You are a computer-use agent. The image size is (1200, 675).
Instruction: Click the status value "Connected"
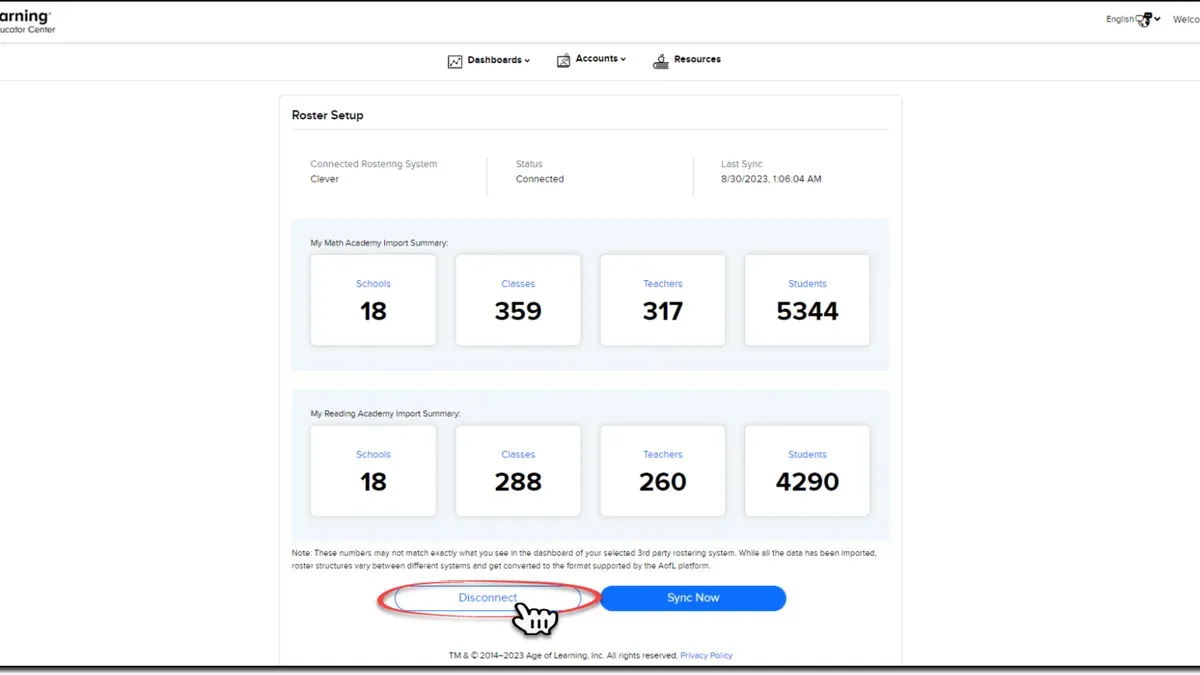tap(540, 179)
